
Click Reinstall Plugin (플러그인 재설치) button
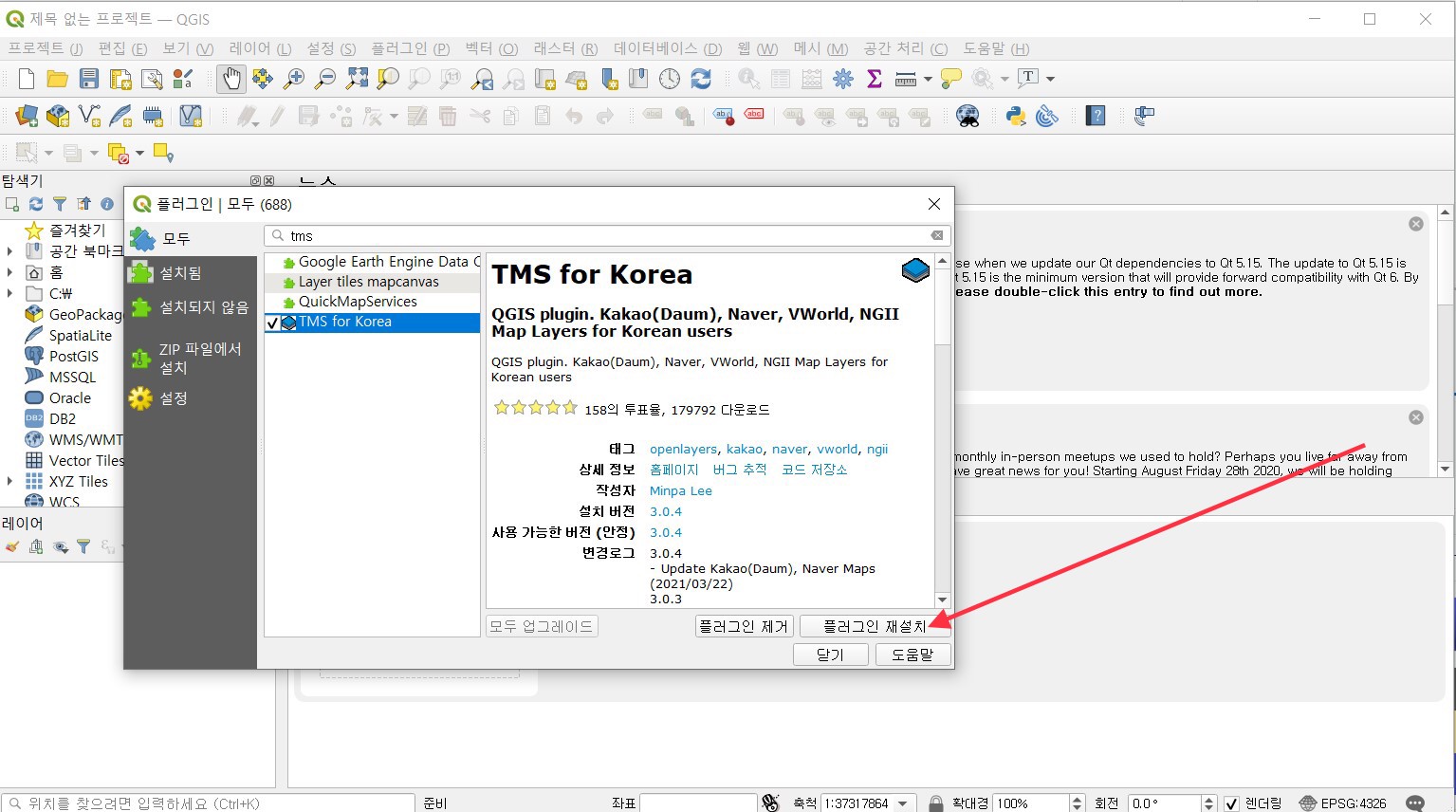pyautogui.click(x=875, y=626)
